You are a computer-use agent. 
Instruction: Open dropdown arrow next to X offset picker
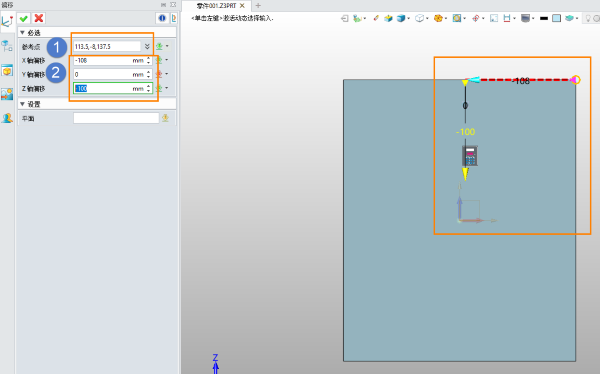pos(167,60)
